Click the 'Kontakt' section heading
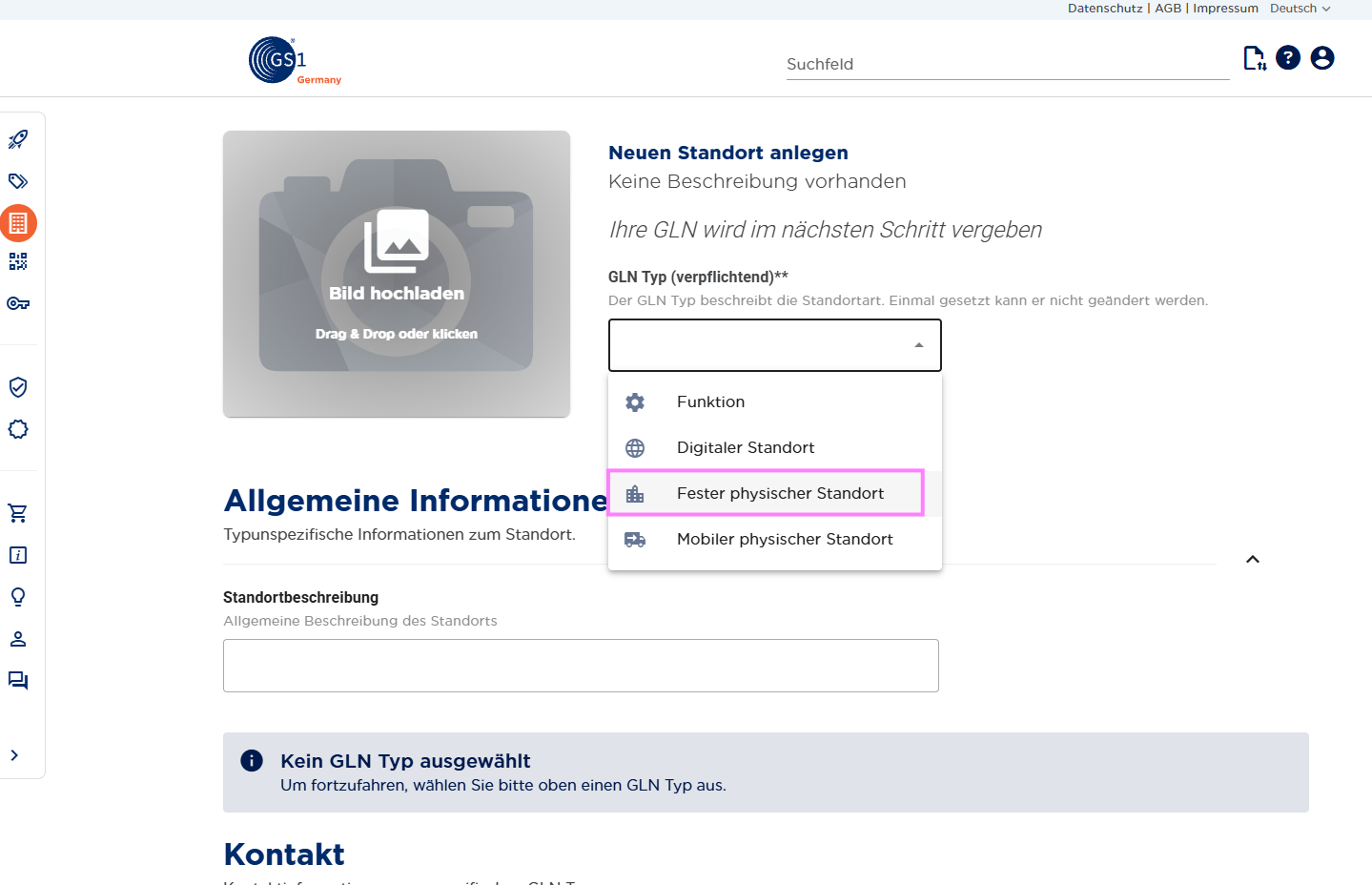The image size is (1372, 885). (x=284, y=854)
